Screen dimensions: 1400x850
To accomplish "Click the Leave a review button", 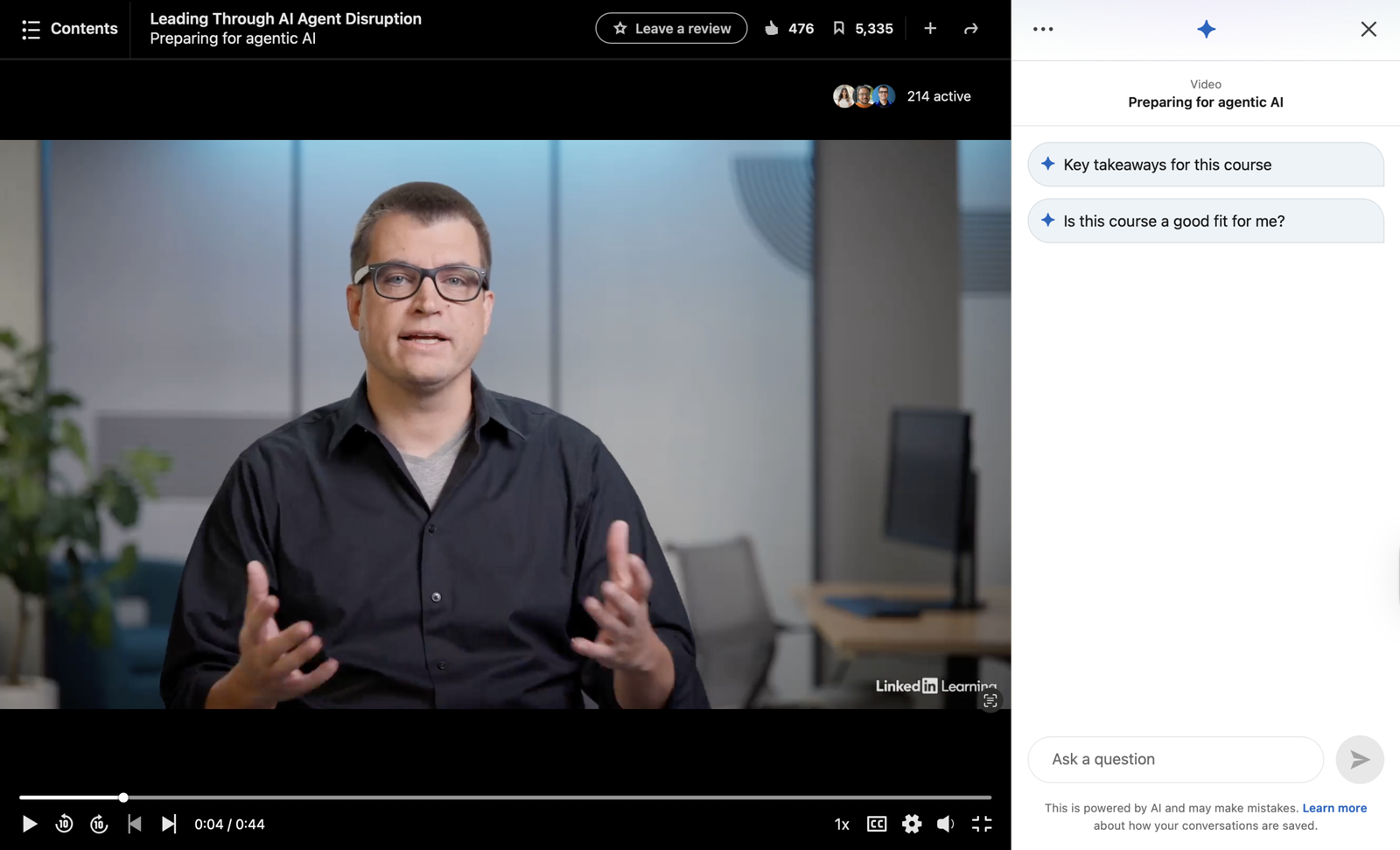I will point(671,29).
